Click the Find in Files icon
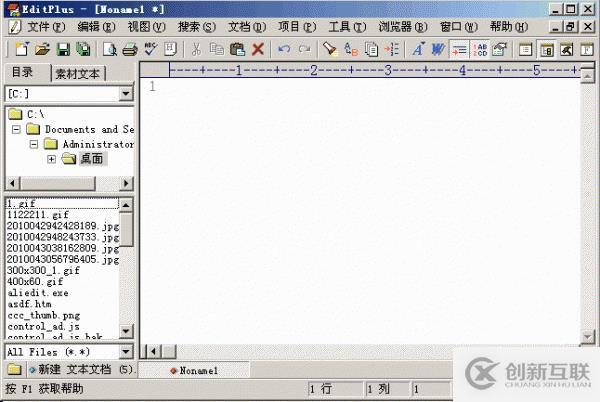 (372, 49)
